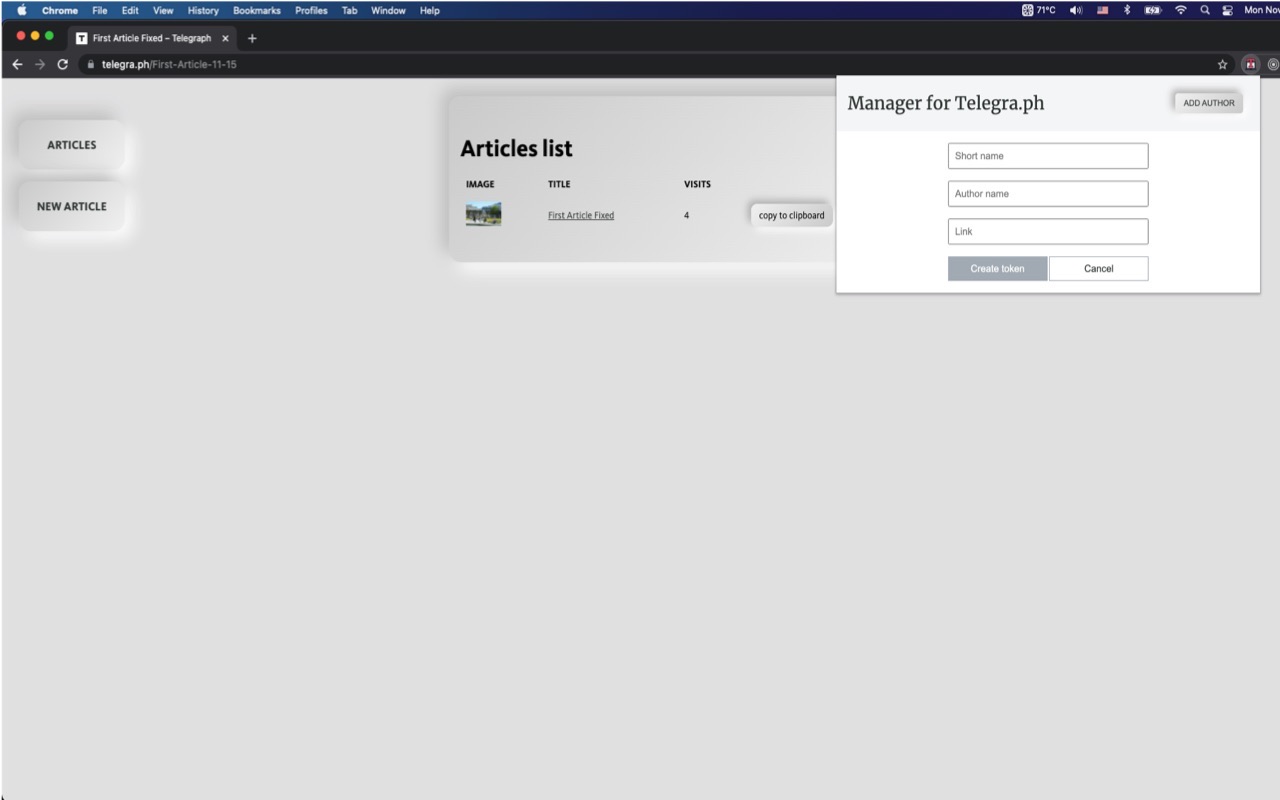
Task: Open the Wi-Fi menu
Action: point(1181,10)
